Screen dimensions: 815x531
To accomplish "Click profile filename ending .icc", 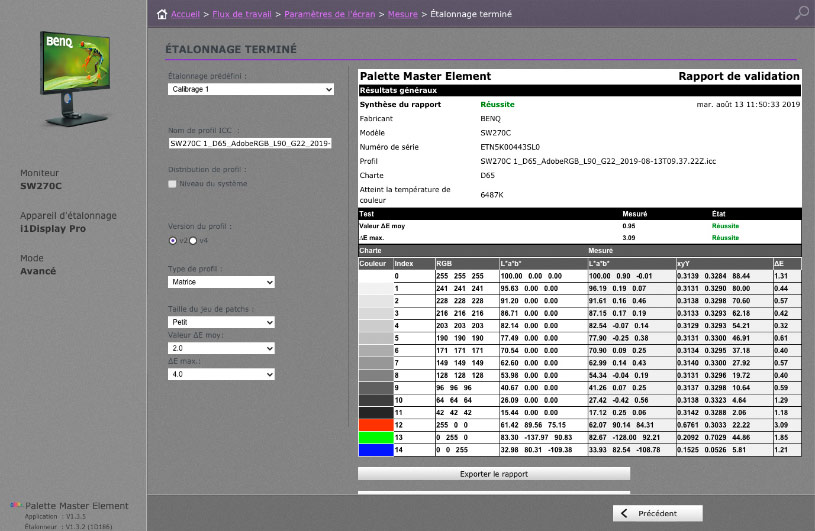I will coord(598,161).
